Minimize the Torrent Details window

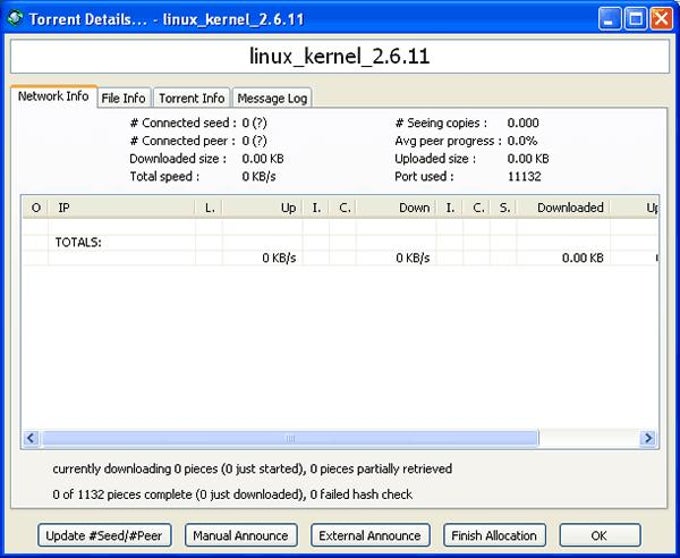coord(610,19)
